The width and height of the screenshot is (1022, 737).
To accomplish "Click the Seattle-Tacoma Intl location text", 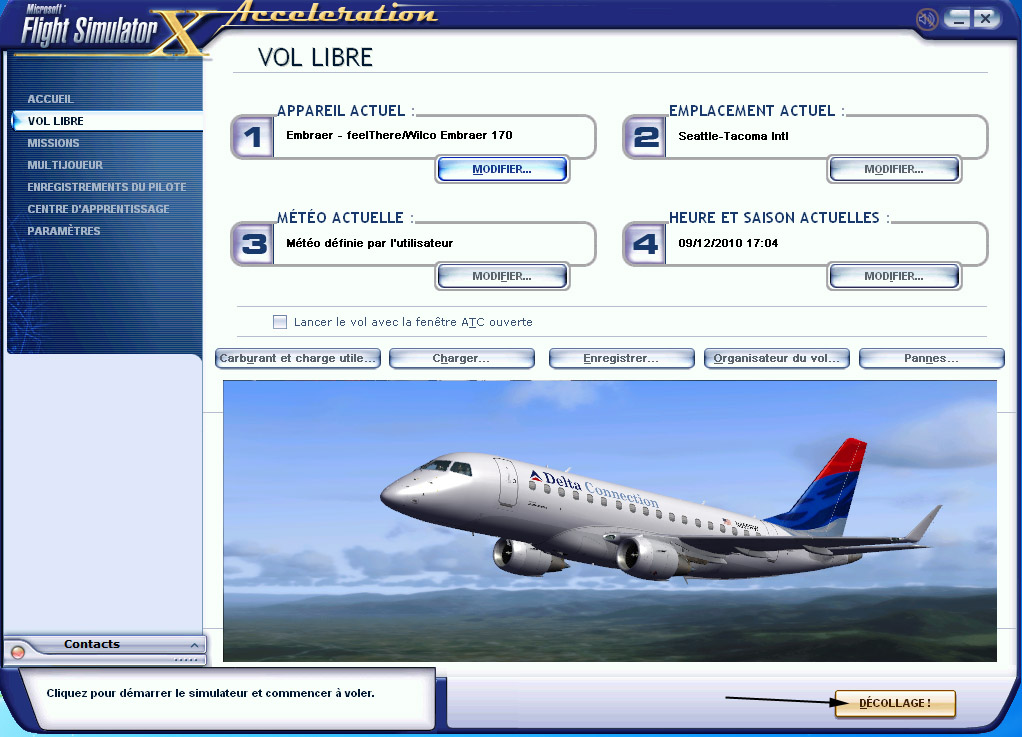I will (733, 136).
